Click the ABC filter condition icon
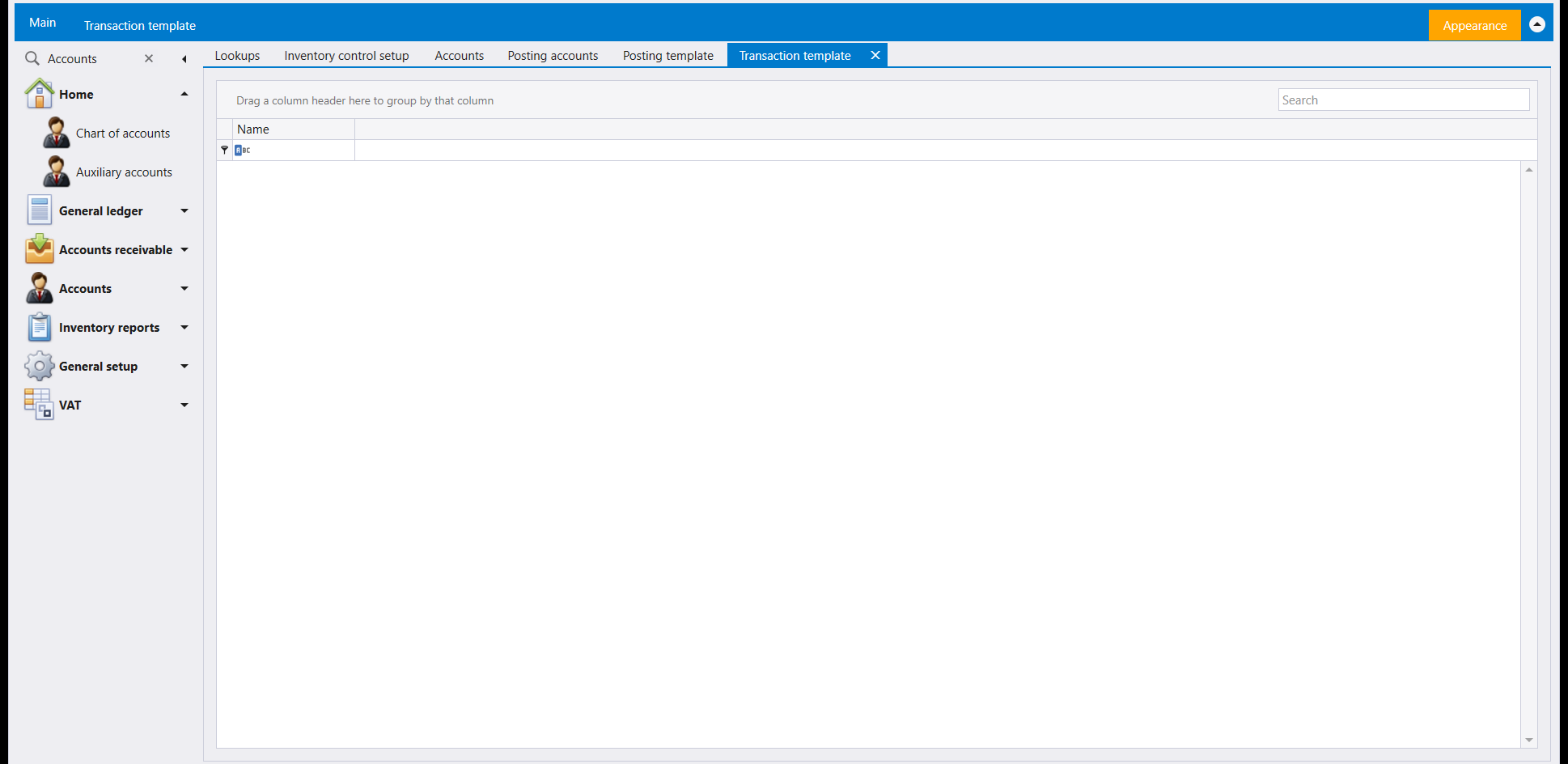 coord(242,150)
